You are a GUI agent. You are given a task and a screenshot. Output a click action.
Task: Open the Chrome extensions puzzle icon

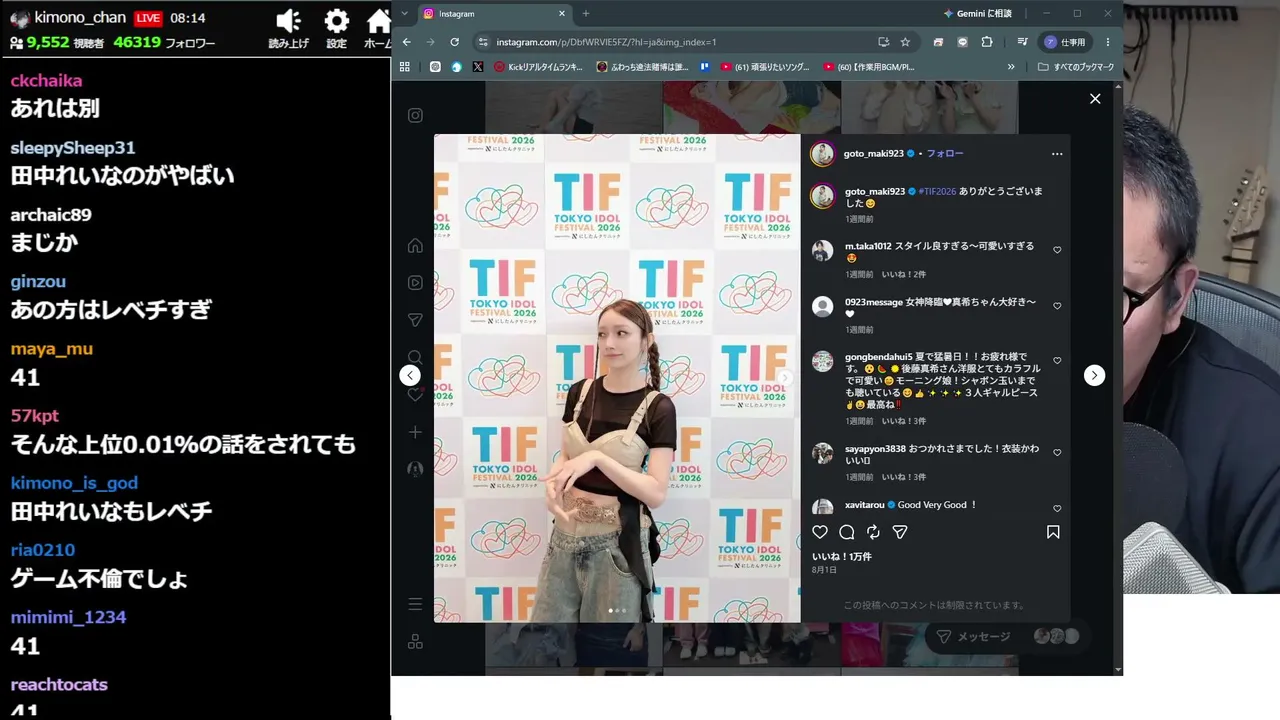click(x=987, y=42)
